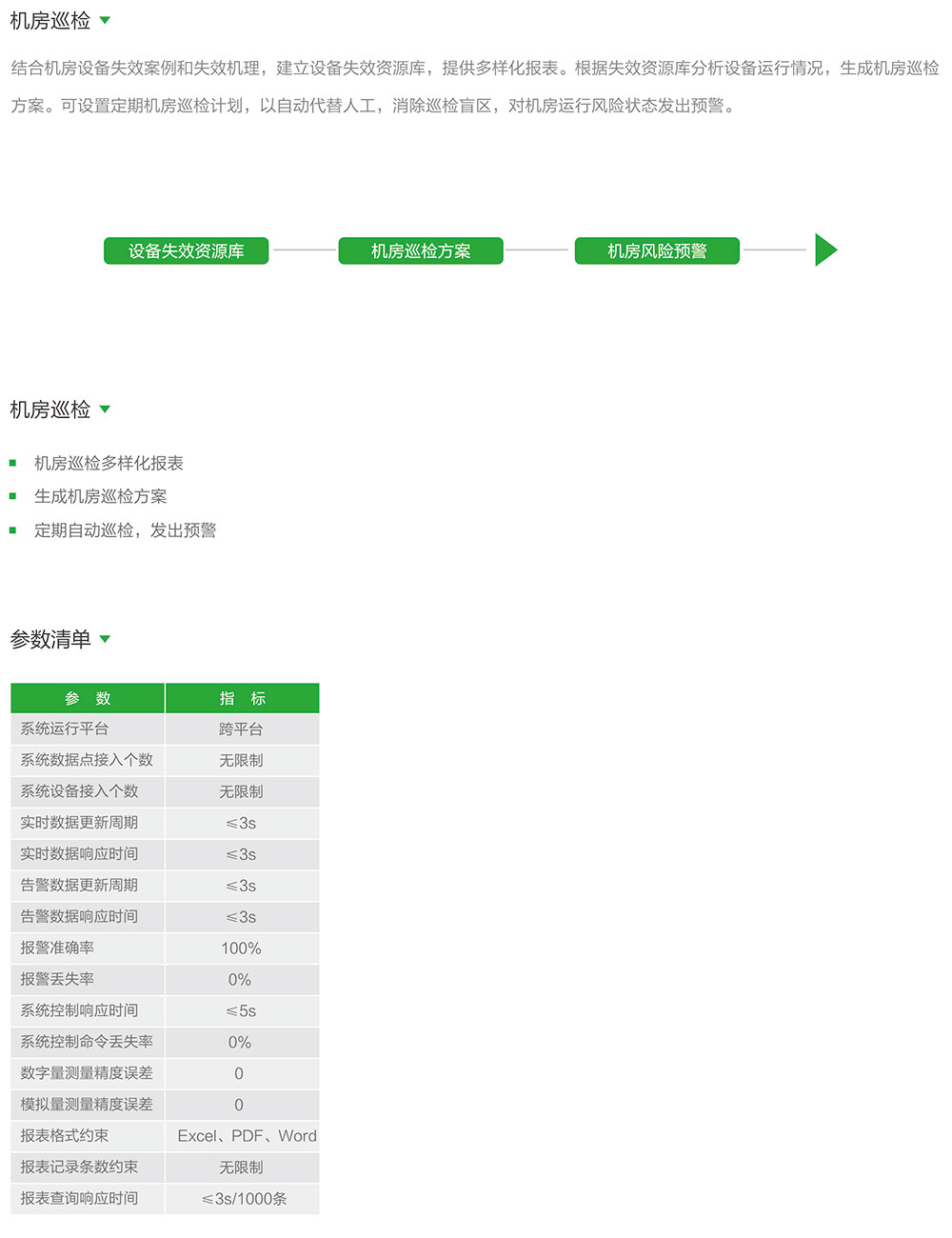This screenshot has height=1238, width=952.
Task: Open the 机房风险预警 green button
Action: point(657,250)
